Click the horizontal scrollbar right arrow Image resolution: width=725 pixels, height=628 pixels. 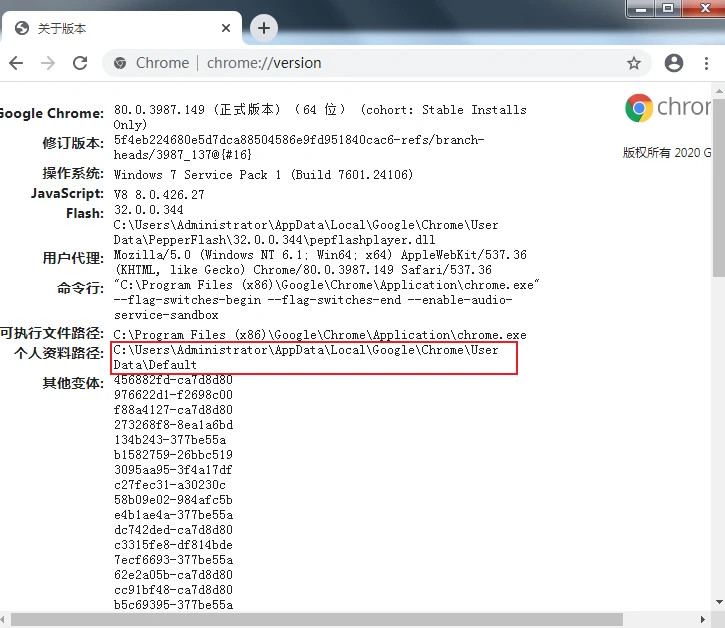pos(703,619)
